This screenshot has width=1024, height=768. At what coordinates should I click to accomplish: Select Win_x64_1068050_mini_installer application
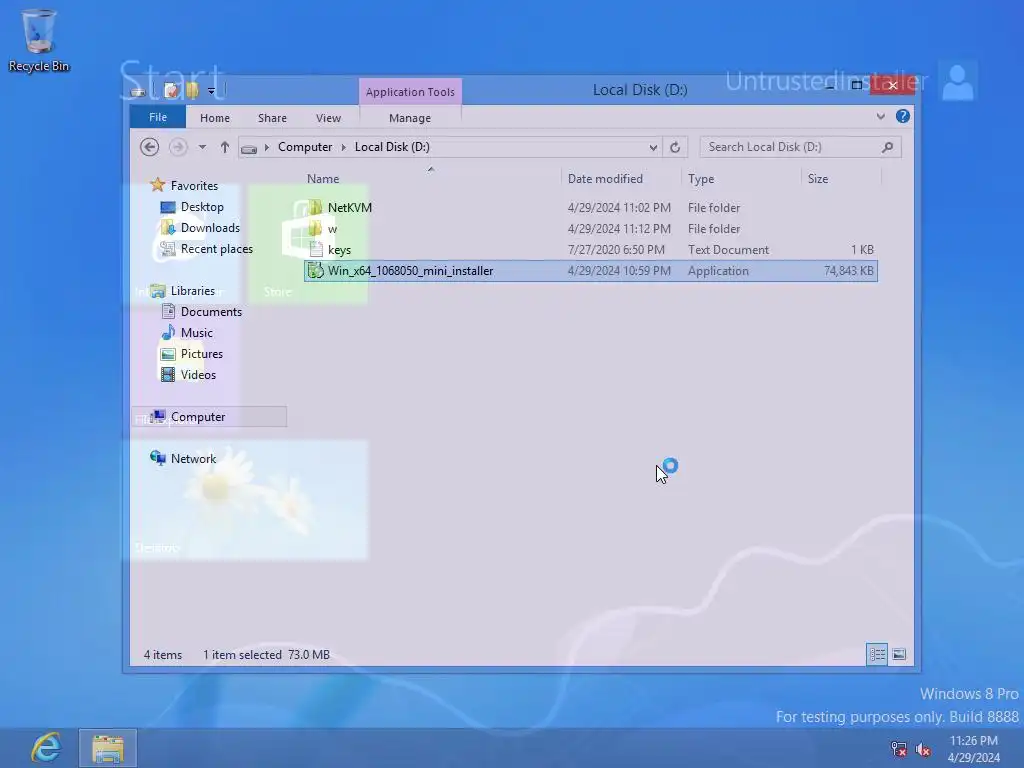point(590,271)
